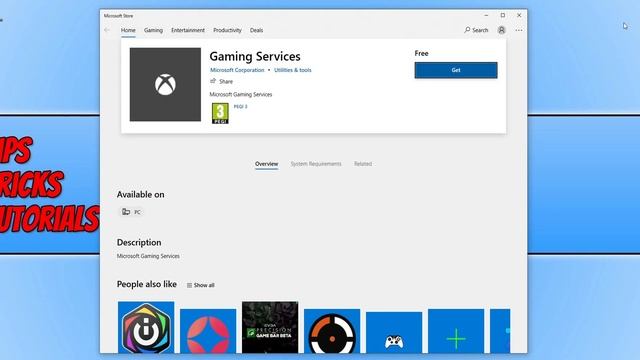Screen dimensions: 640x360
Task: Close the Microsoft Store window
Action: tap(519, 16)
